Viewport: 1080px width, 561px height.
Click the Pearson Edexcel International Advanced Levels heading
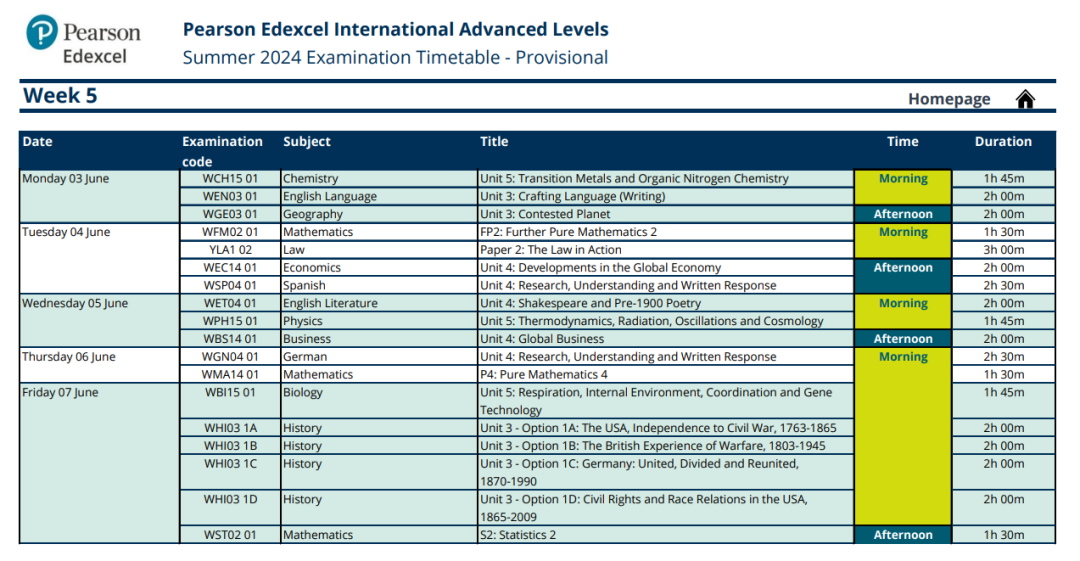(395, 30)
